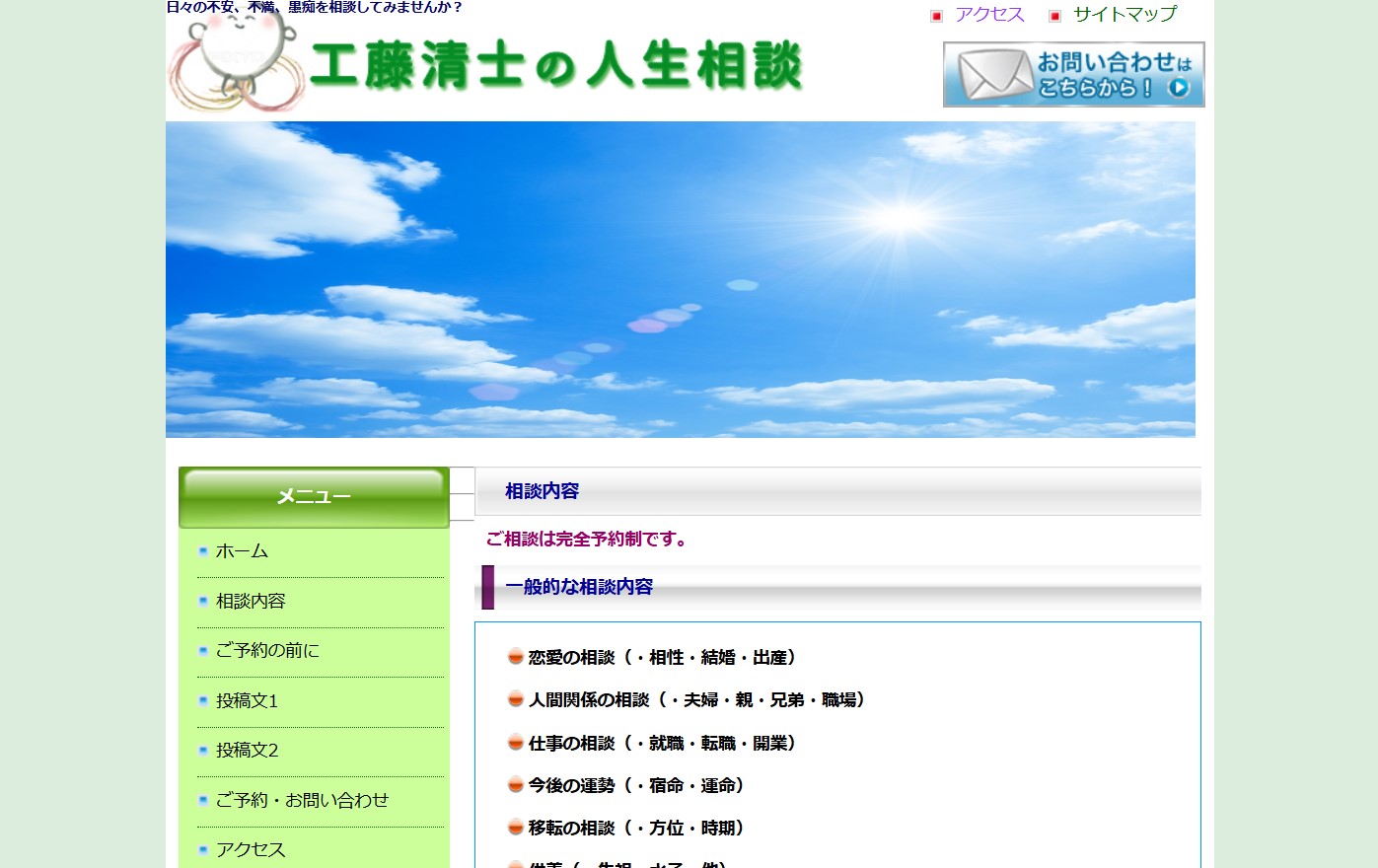Select 相談内容 in the side menu

pos(251,601)
